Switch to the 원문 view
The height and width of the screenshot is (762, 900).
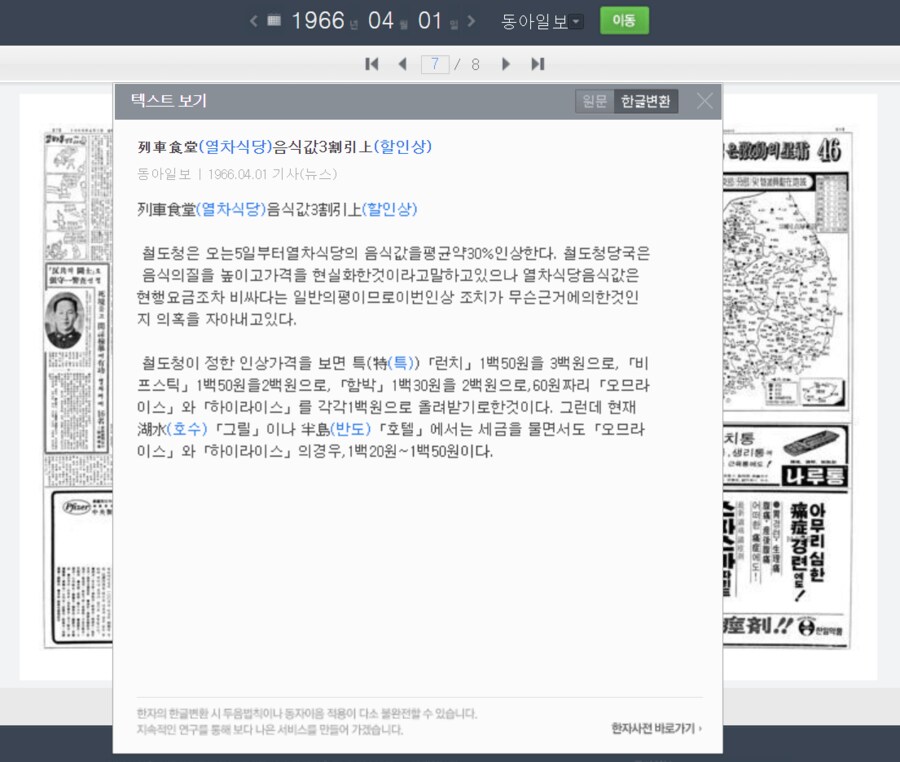click(x=594, y=101)
